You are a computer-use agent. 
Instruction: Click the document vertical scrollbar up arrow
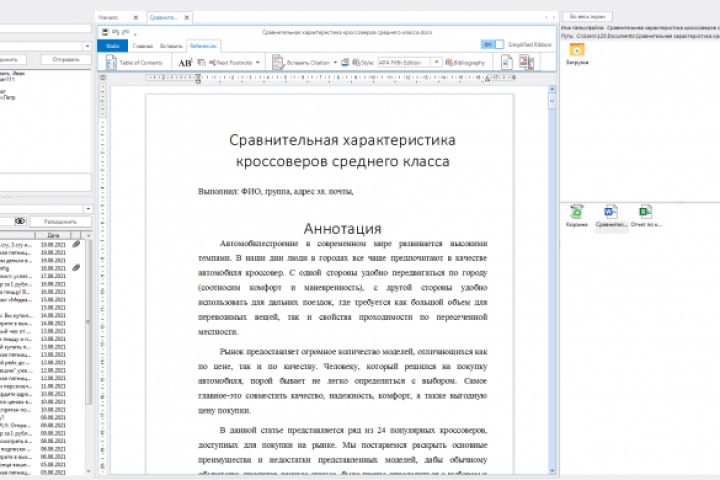point(552,89)
